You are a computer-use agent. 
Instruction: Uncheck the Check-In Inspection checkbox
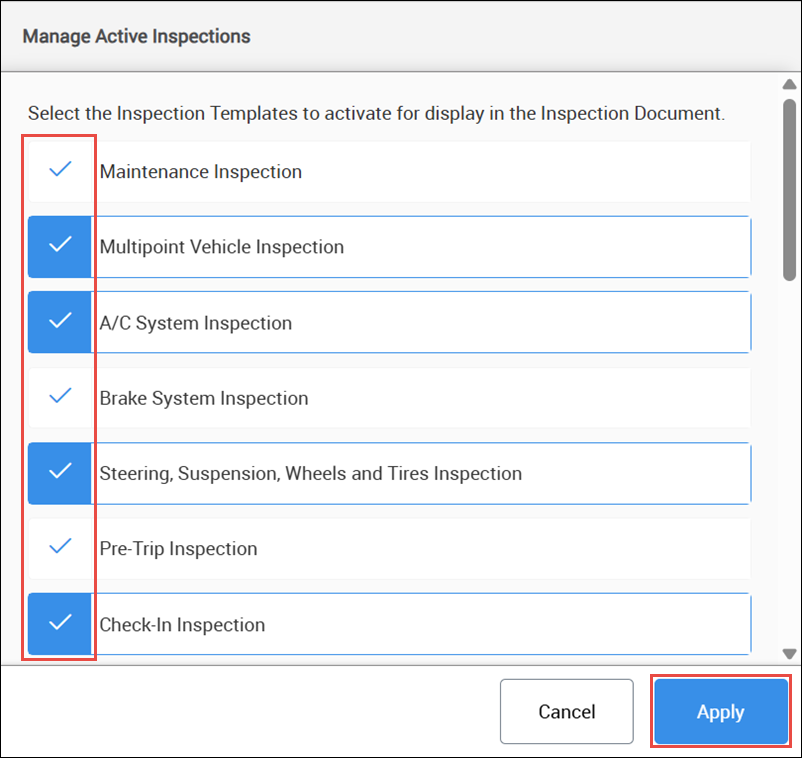click(60, 623)
